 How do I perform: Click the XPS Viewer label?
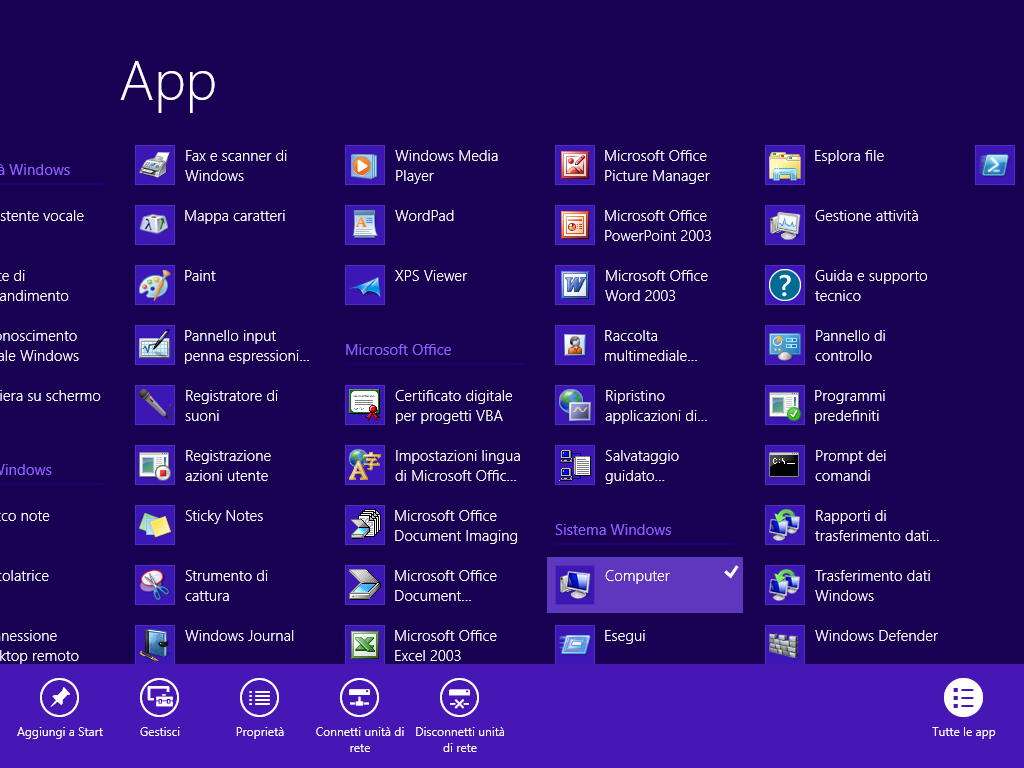[431, 276]
